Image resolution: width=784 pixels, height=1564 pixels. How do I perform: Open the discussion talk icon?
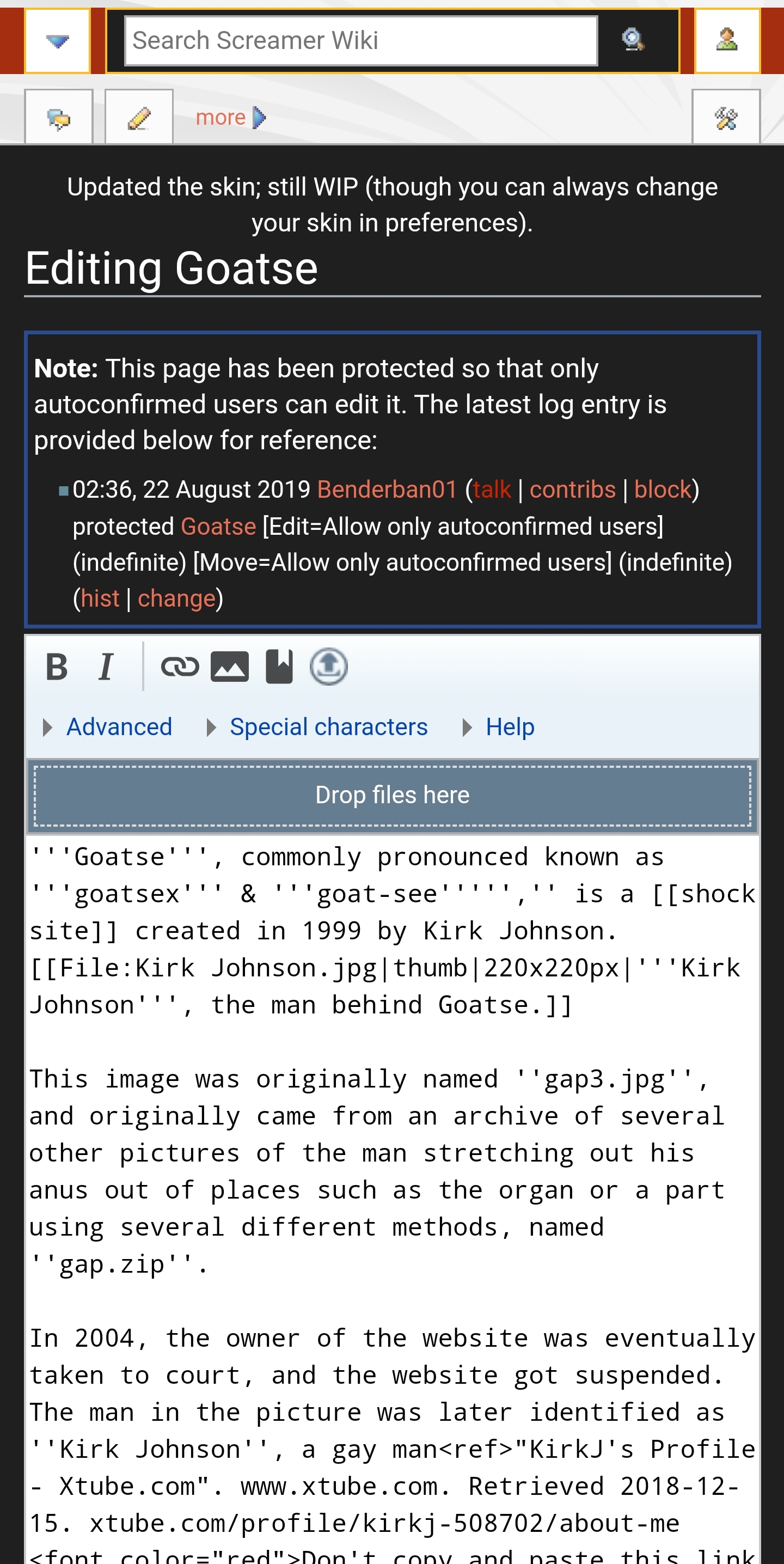pos(59,117)
